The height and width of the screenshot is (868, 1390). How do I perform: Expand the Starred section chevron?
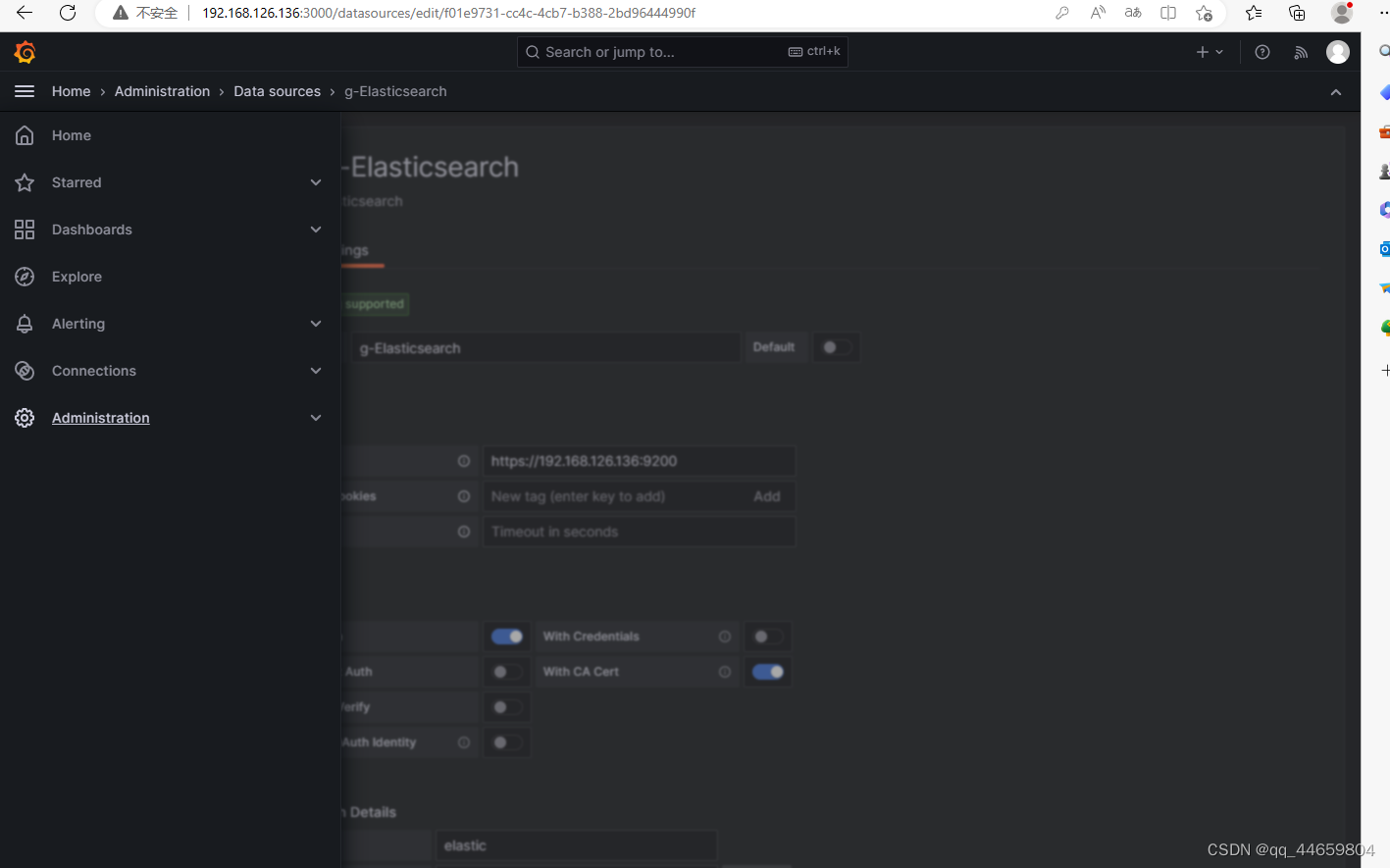point(316,182)
